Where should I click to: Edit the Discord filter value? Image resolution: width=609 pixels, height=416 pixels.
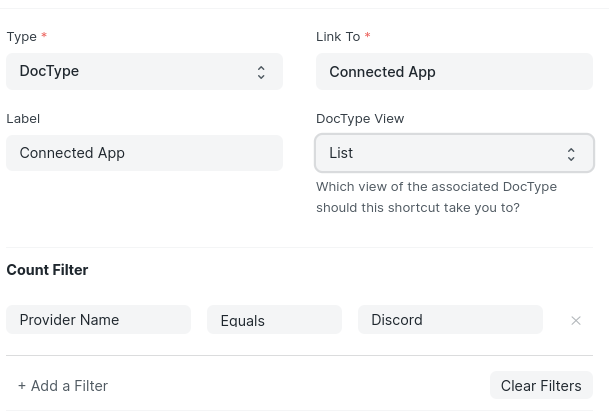tap(451, 320)
